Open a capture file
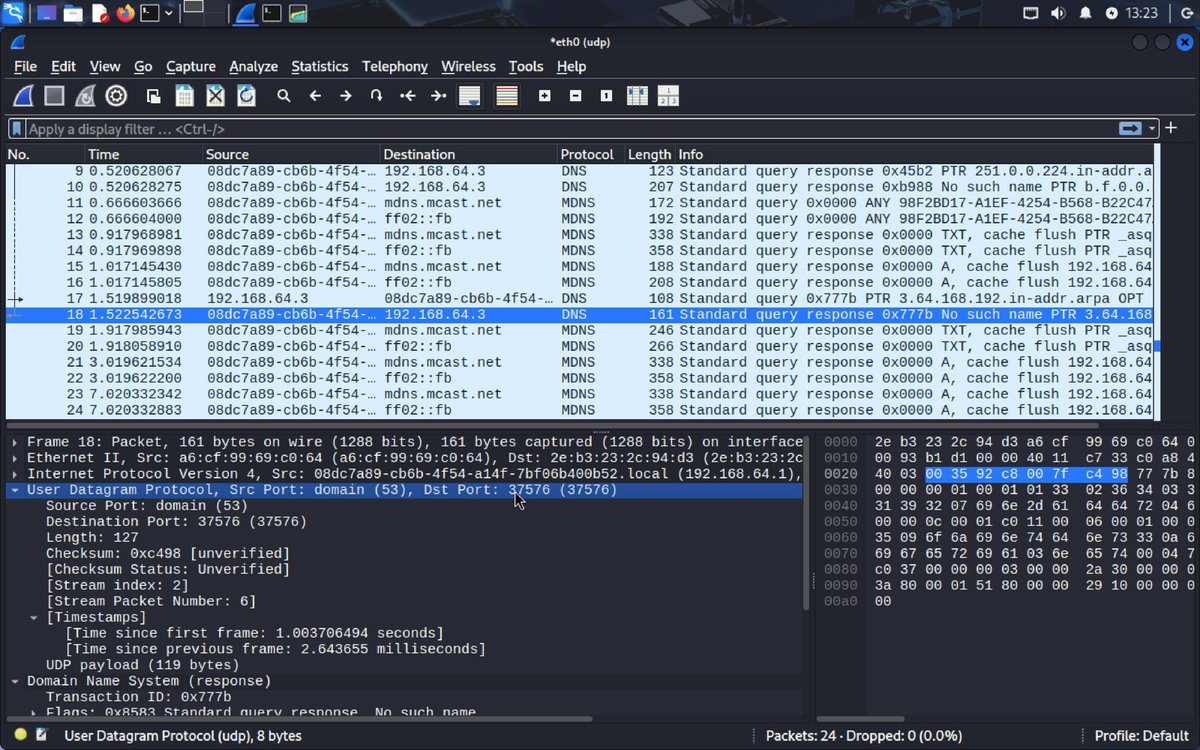 [154, 96]
